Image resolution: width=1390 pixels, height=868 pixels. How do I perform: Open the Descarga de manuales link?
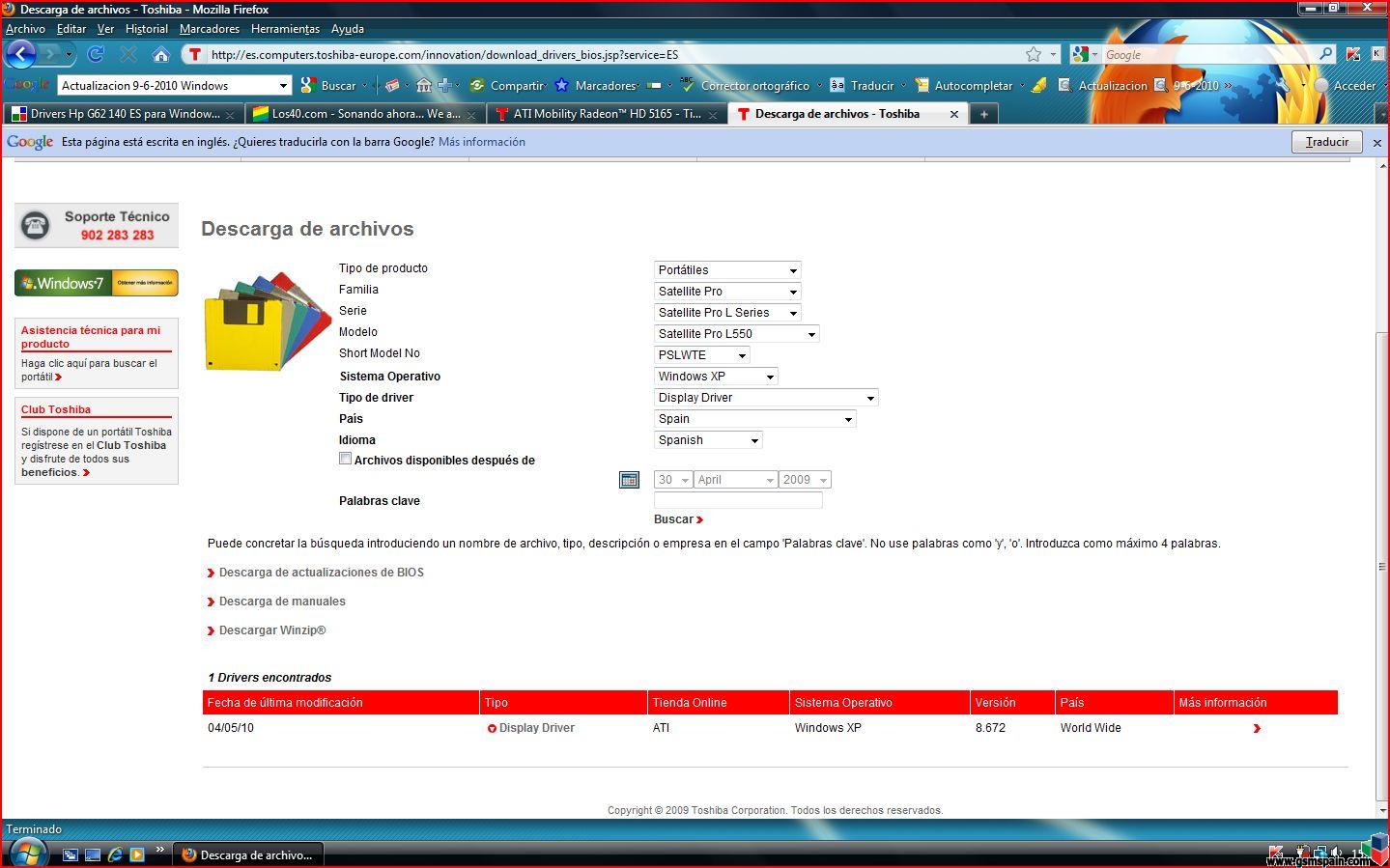click(x=282, y=602)
